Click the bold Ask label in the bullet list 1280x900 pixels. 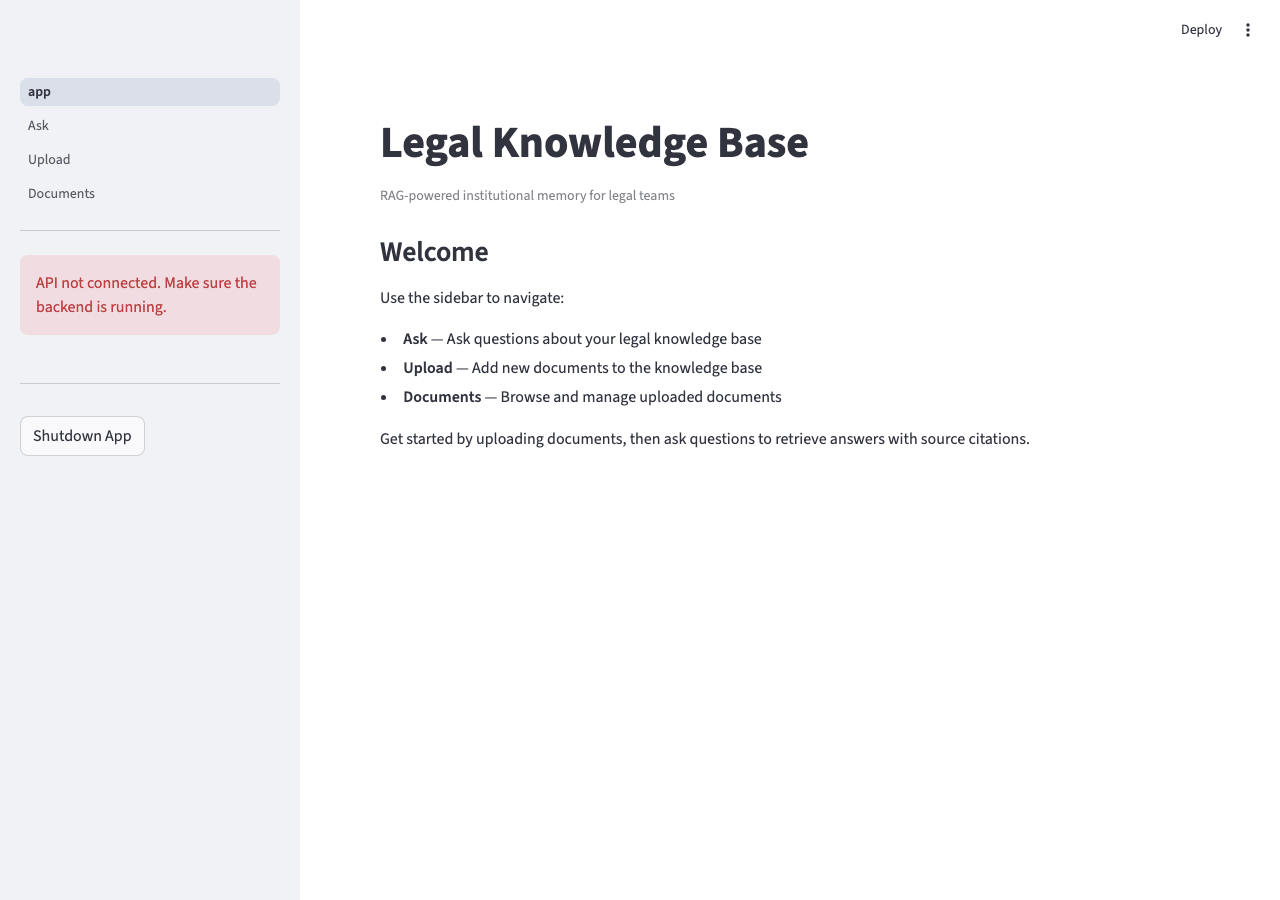tap(415, 339)
